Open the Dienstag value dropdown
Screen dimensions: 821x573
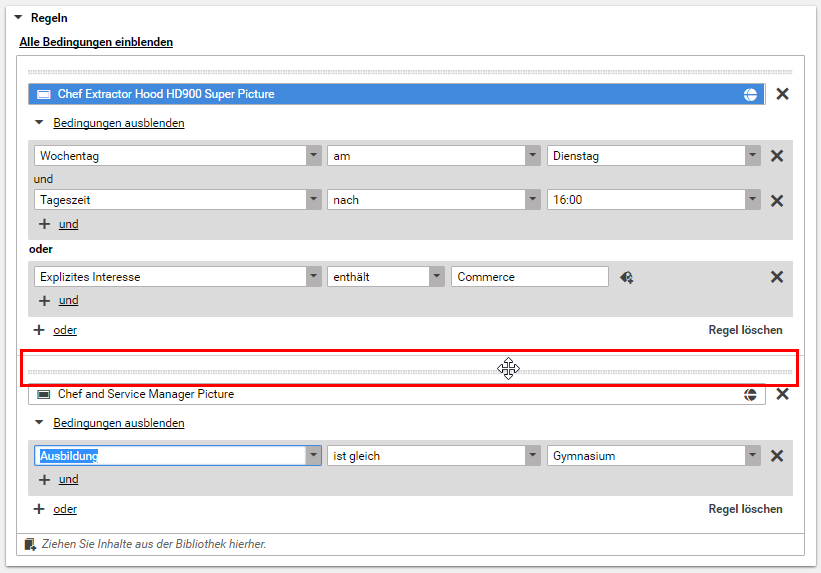click(x=752, y=156)
